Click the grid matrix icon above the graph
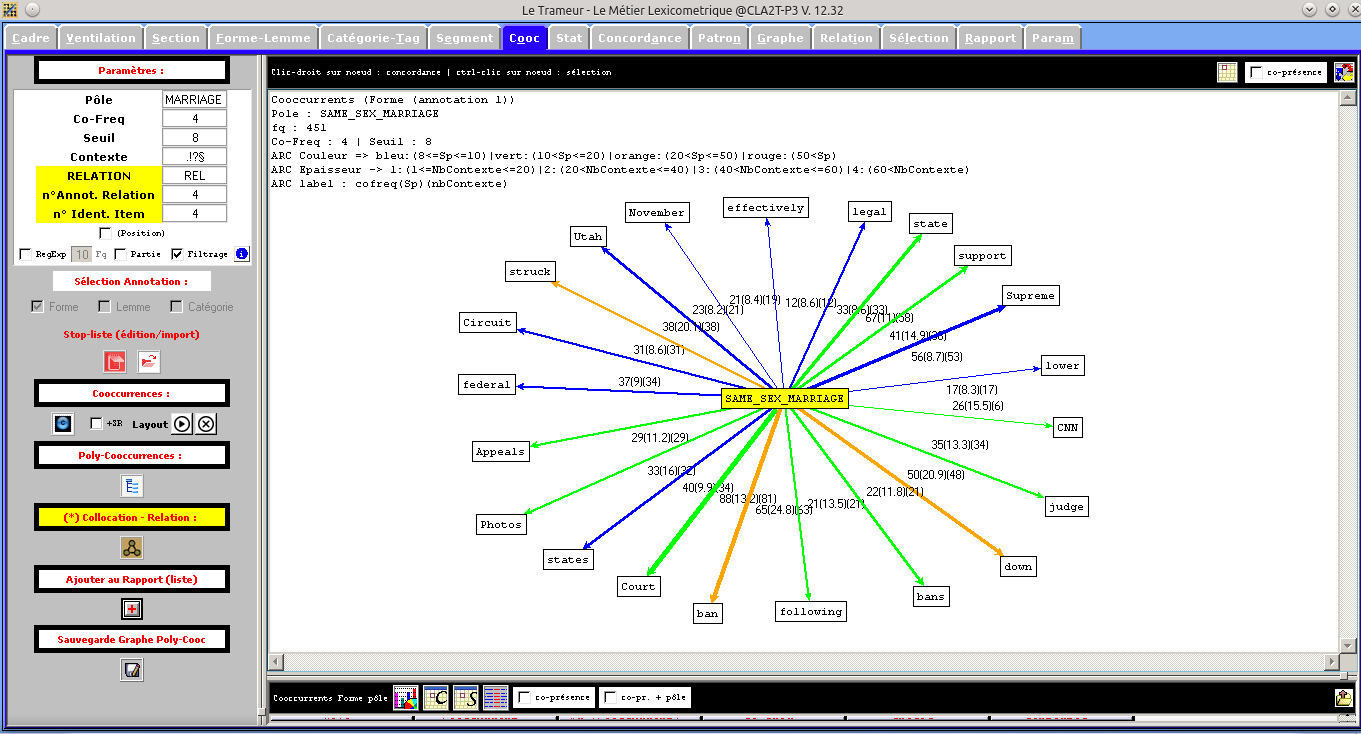 click(1227, 72)
